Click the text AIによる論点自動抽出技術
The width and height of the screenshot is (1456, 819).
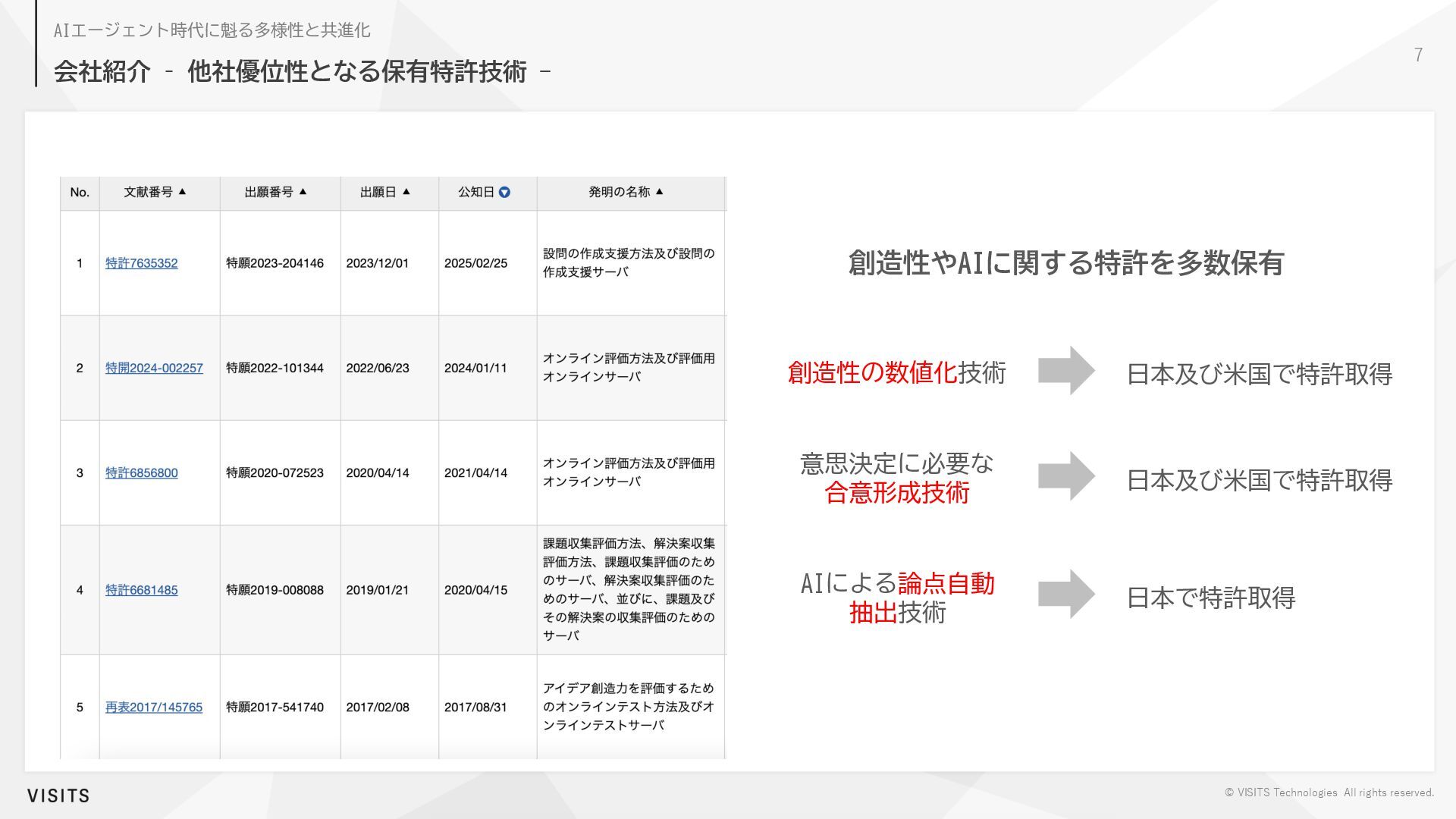coord(897,598)
